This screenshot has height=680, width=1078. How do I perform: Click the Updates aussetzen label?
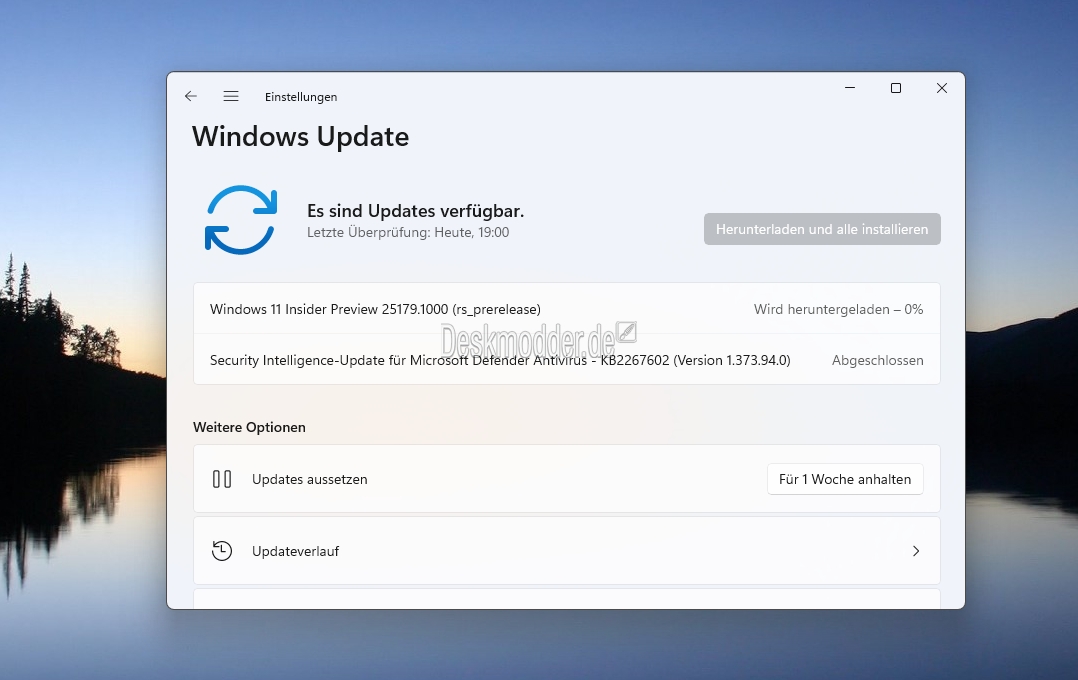coord(309,479)
